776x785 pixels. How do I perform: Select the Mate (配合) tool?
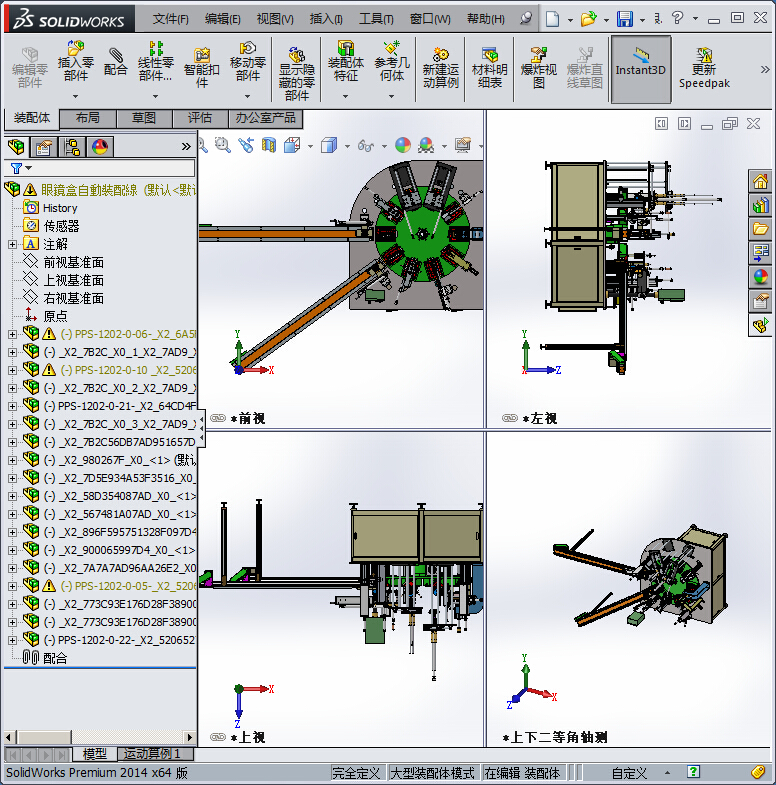(x=115, y=62)
